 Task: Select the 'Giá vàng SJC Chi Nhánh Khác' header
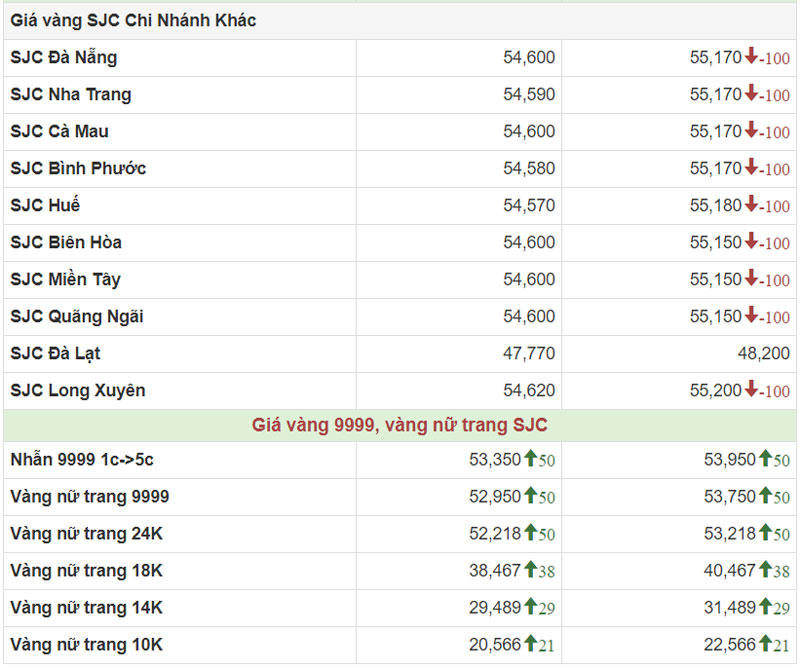pos(133,20)
